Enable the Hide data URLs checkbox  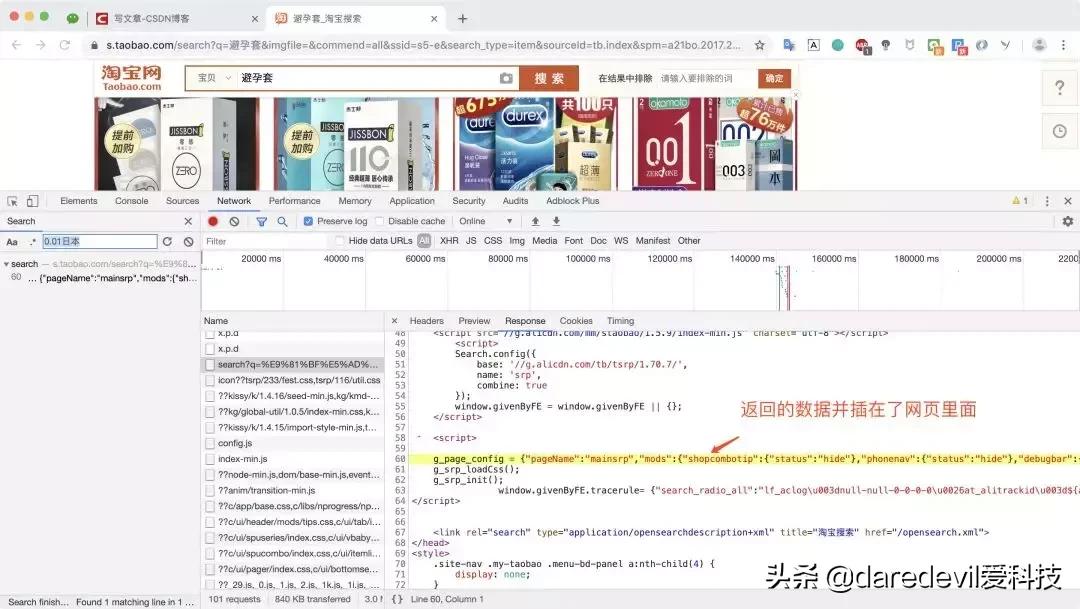pos(339,239)
